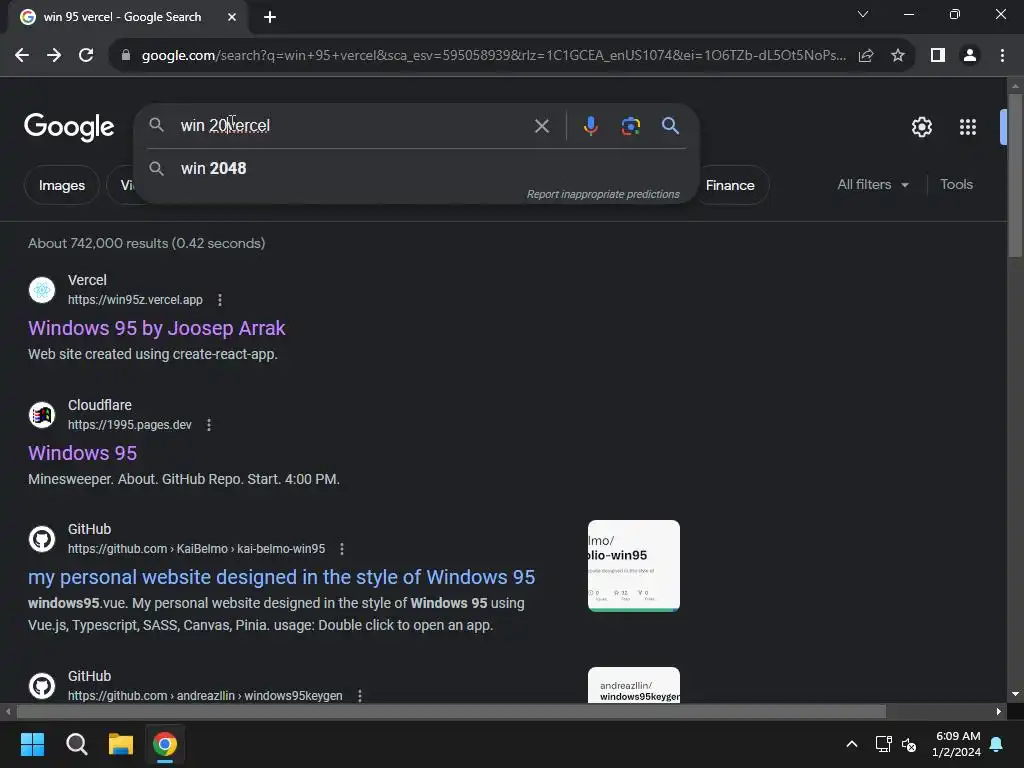The image size is (1024, 768).
Task: Close the 'win 95 vercel' tab
Action: click(x=232, y=17)
